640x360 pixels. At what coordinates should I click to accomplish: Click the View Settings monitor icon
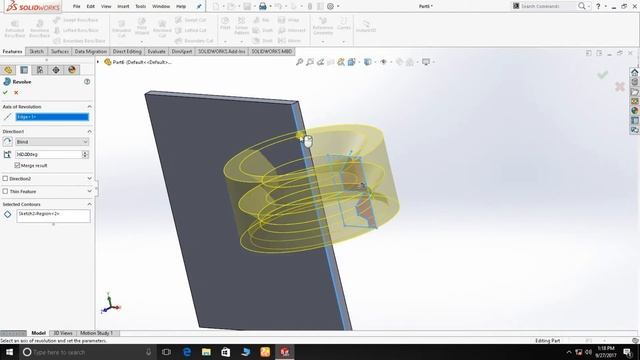[x=426, y=62]
